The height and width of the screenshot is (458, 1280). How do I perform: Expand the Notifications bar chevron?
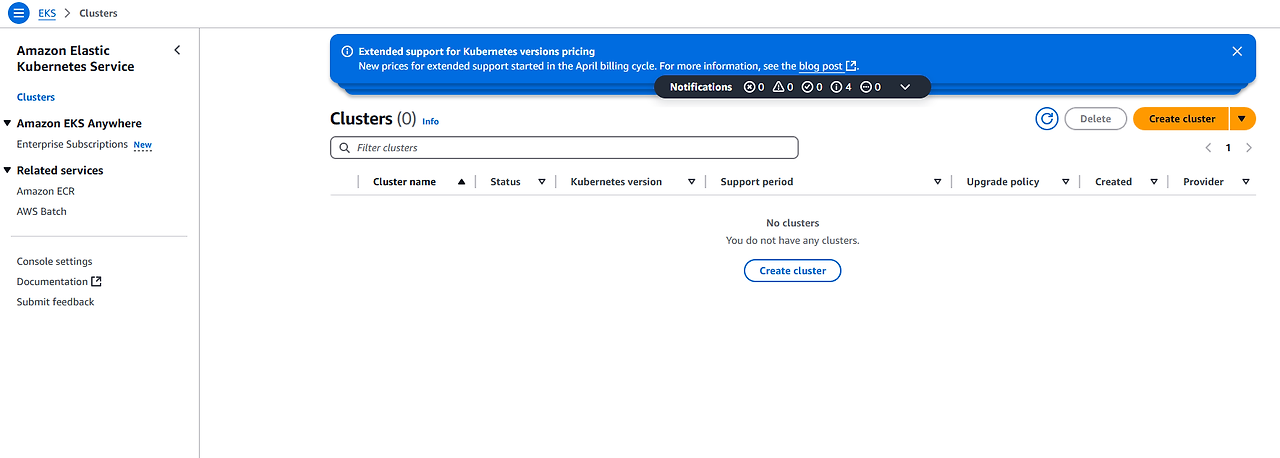coord(905,87)
